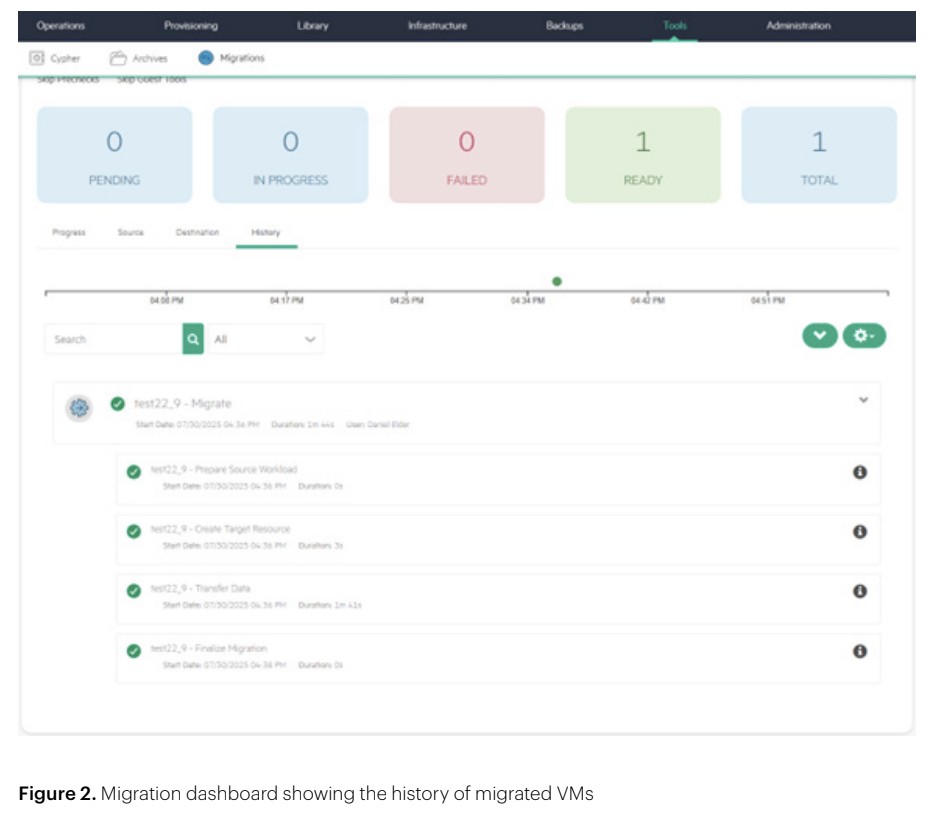Open the Provisioning menu
This screenshot has width=944, height=818.
190,26
